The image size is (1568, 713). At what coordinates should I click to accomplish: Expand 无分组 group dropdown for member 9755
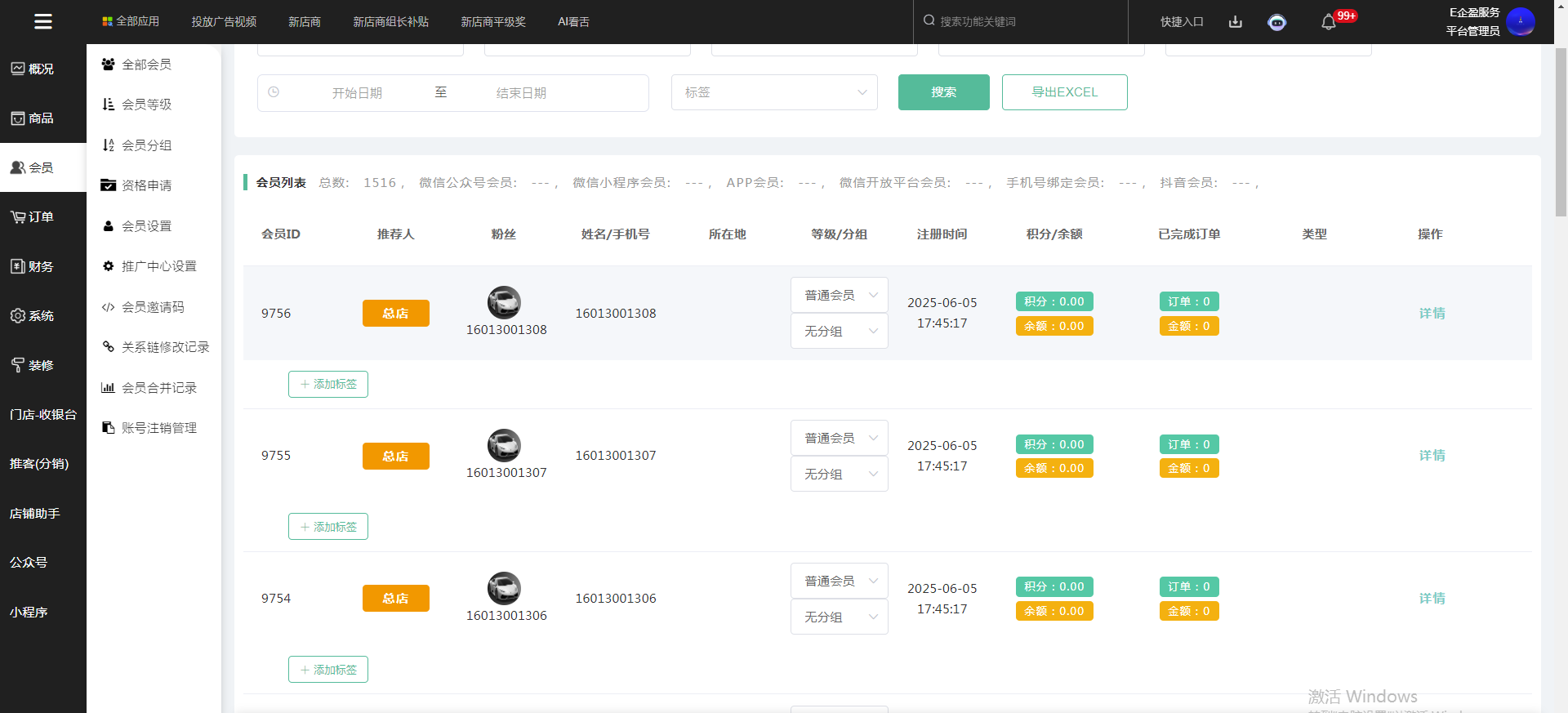pyautogui.click(x=839, y=475)
